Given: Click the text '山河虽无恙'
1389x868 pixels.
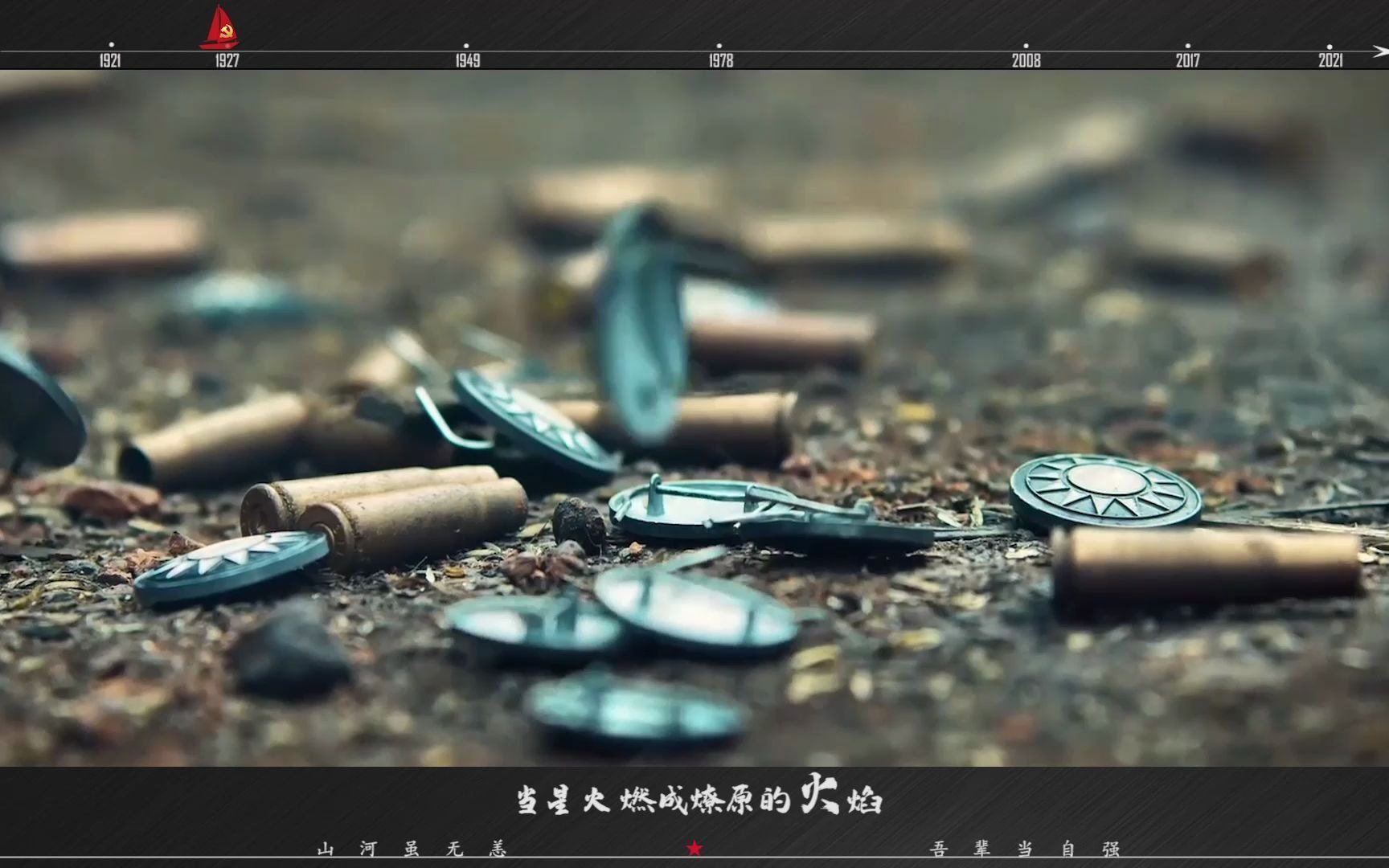Looking at the screenshot, I should coord(412,849).
